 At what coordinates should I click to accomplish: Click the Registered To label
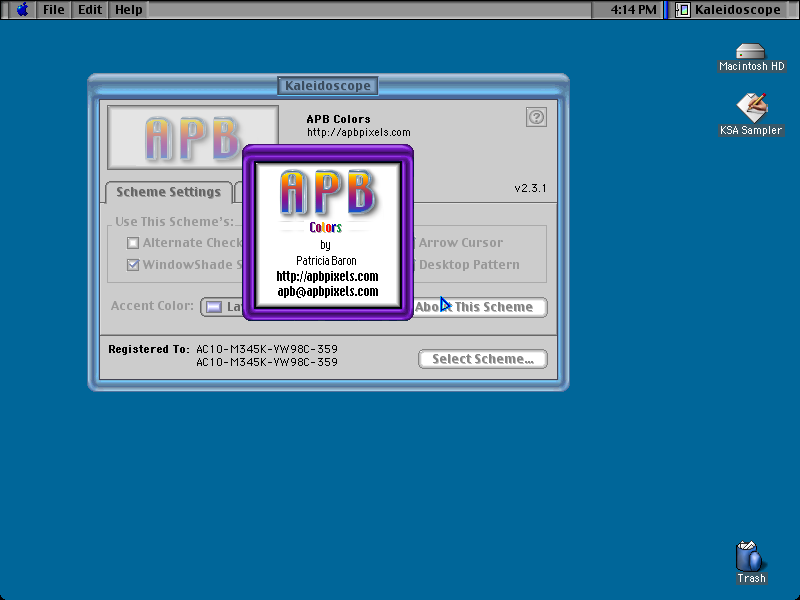[x=148, y=349]
